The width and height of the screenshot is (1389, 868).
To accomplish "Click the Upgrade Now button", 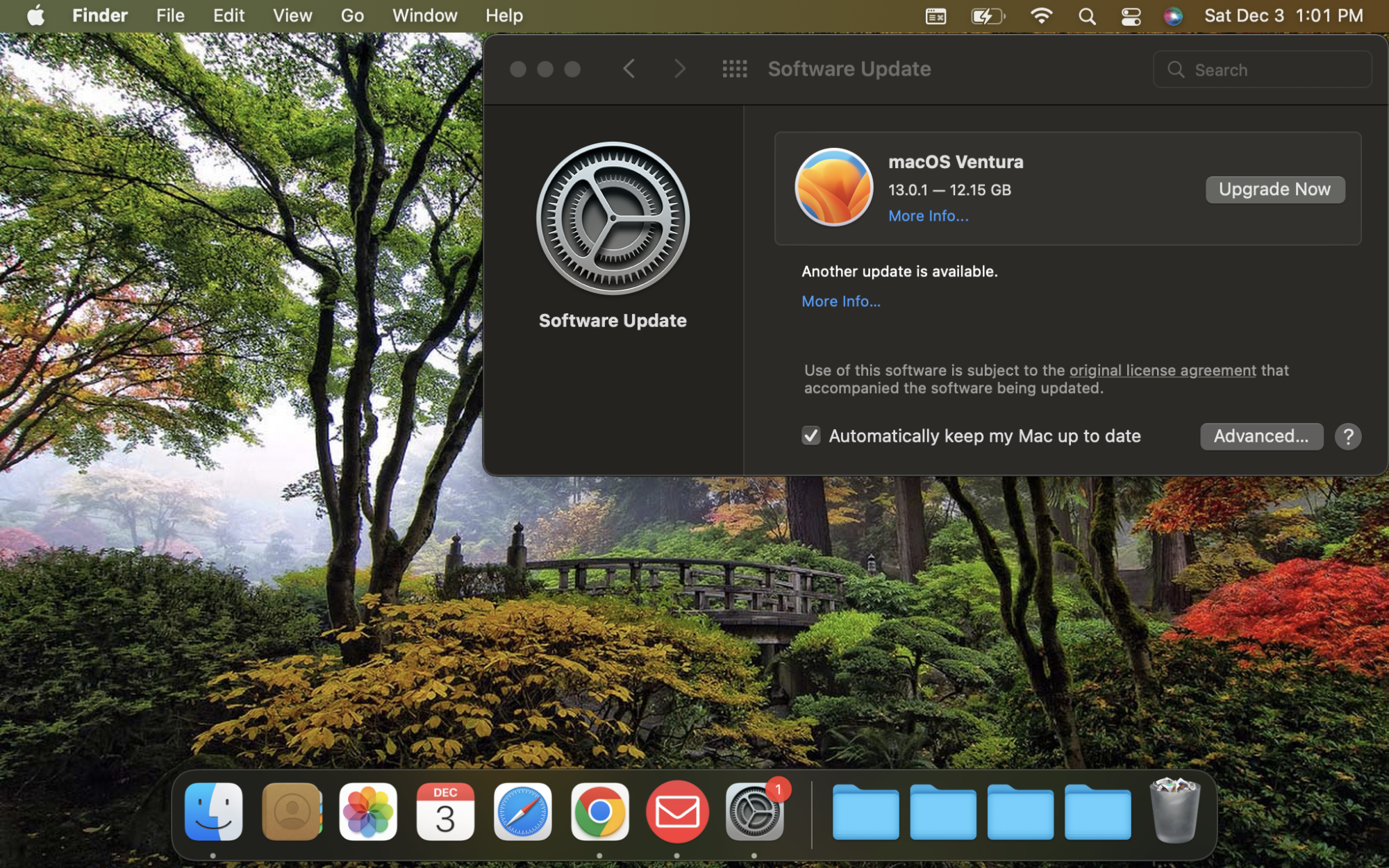I will click(1274, 190).
